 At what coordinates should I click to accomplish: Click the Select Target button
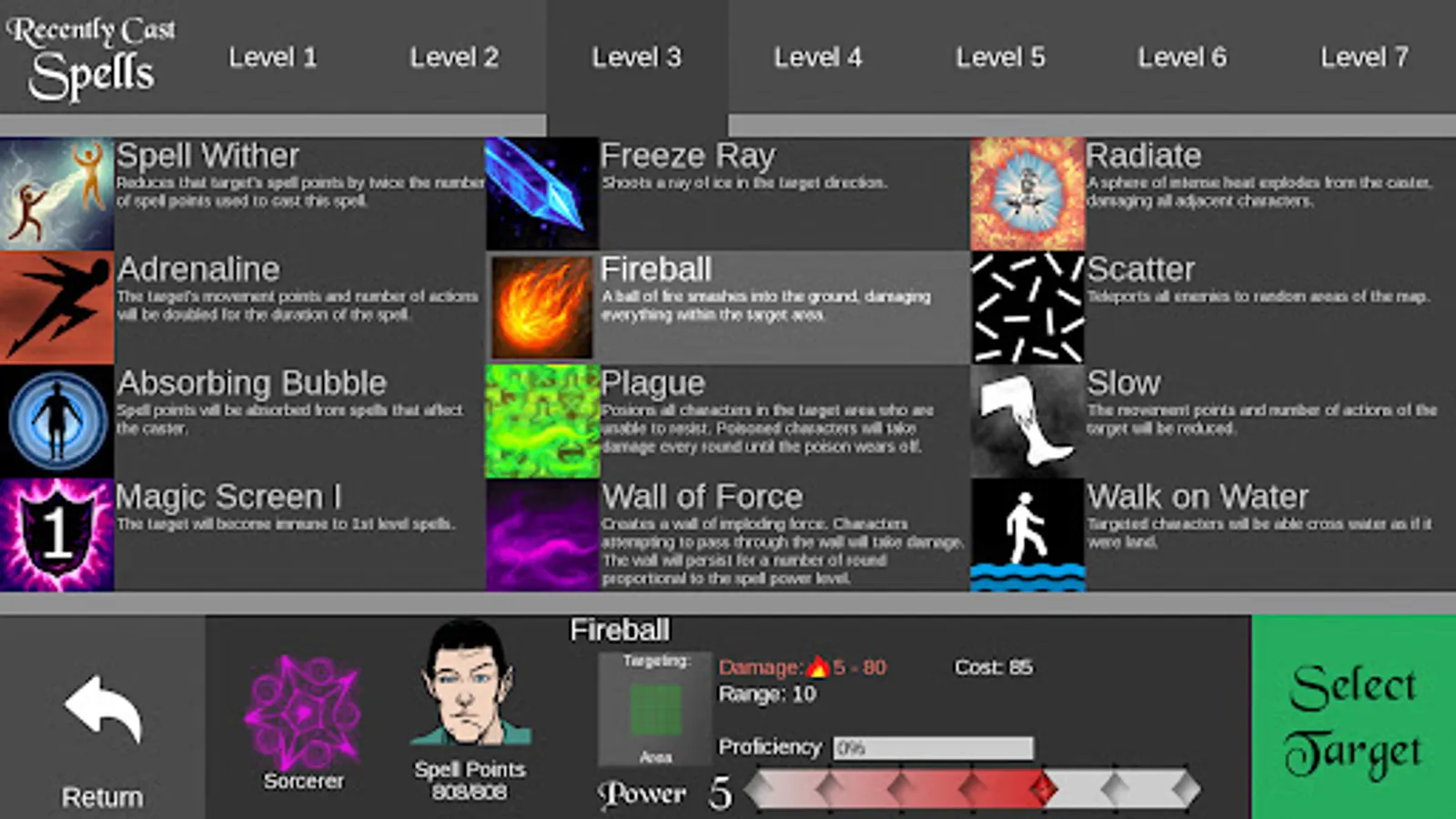[x=1353, y=717]
